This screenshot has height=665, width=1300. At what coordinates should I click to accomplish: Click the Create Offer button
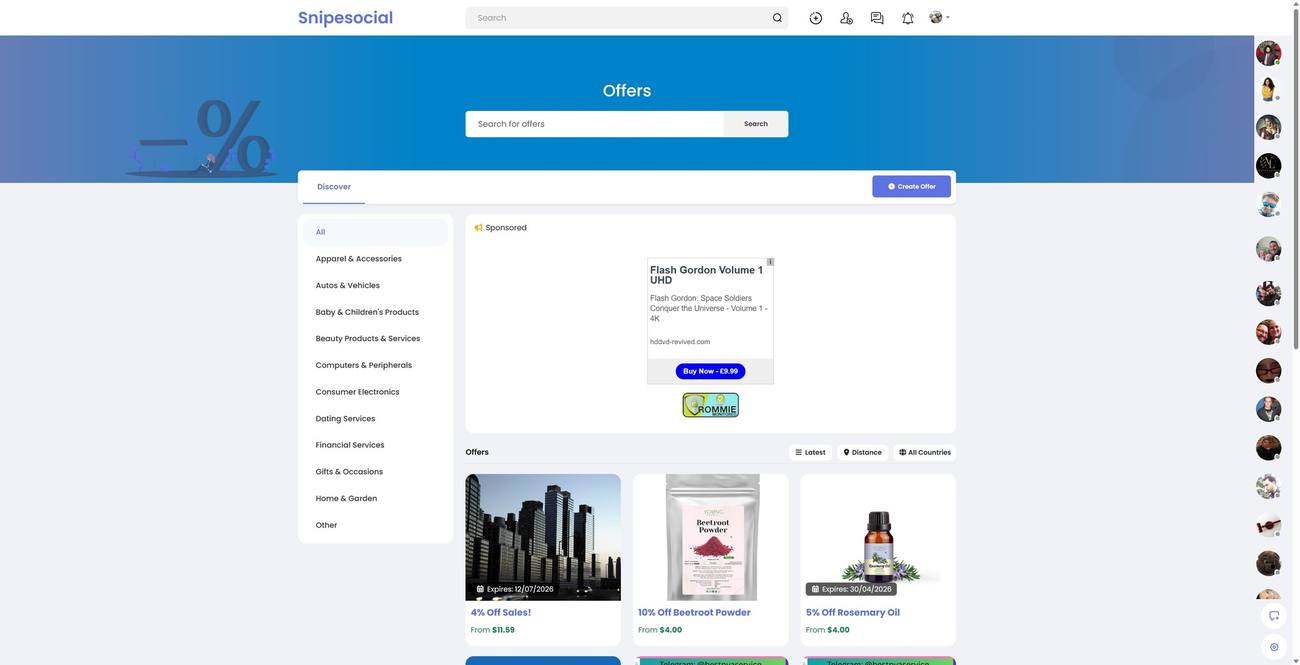[912, 187]
